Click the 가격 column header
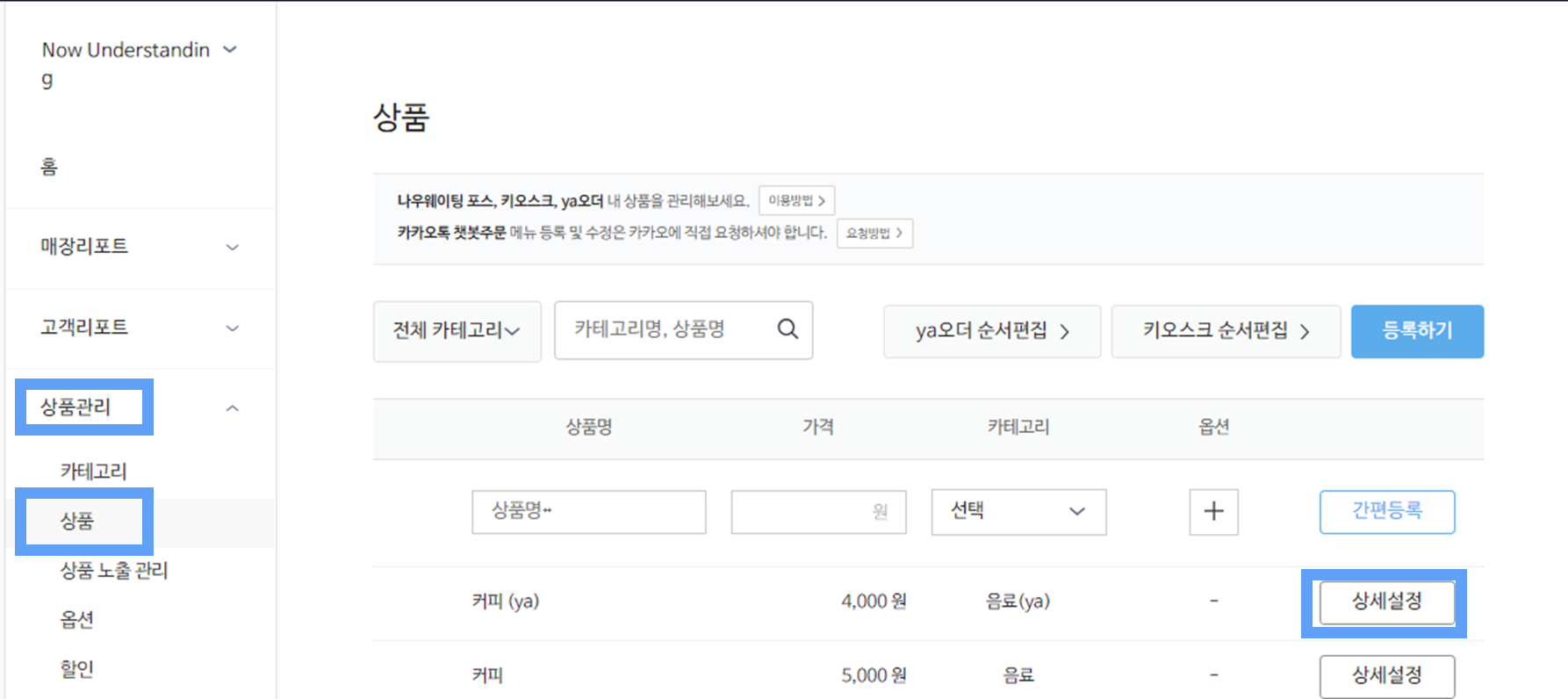This screenshot has width=1568, height=699. click(818, 428)
